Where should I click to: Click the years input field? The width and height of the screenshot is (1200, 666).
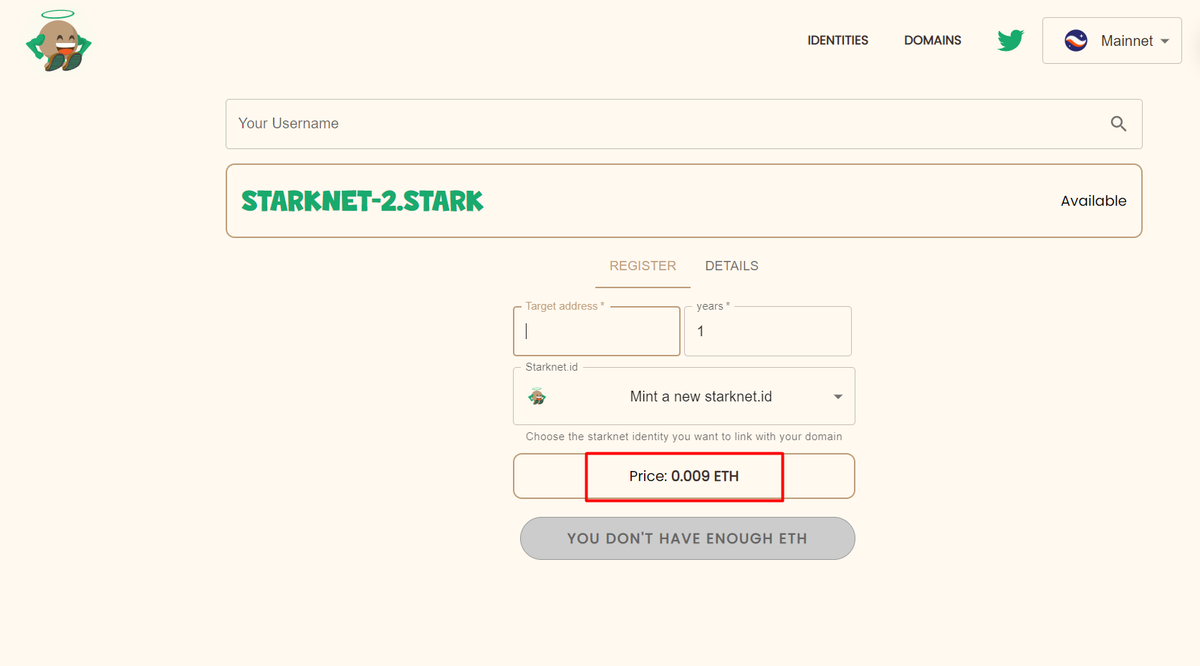pyautogui.click(x=768, y=331)
